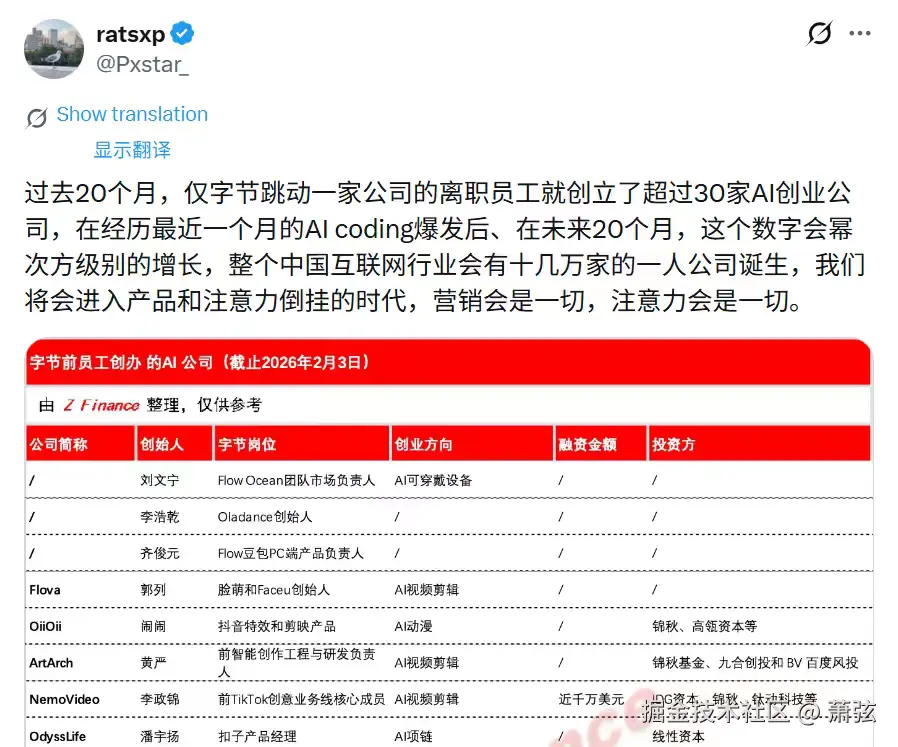Click AI视频剪辑 in the Flova row
The height and width of the screenshot is (747, 898).
[427, 589]
